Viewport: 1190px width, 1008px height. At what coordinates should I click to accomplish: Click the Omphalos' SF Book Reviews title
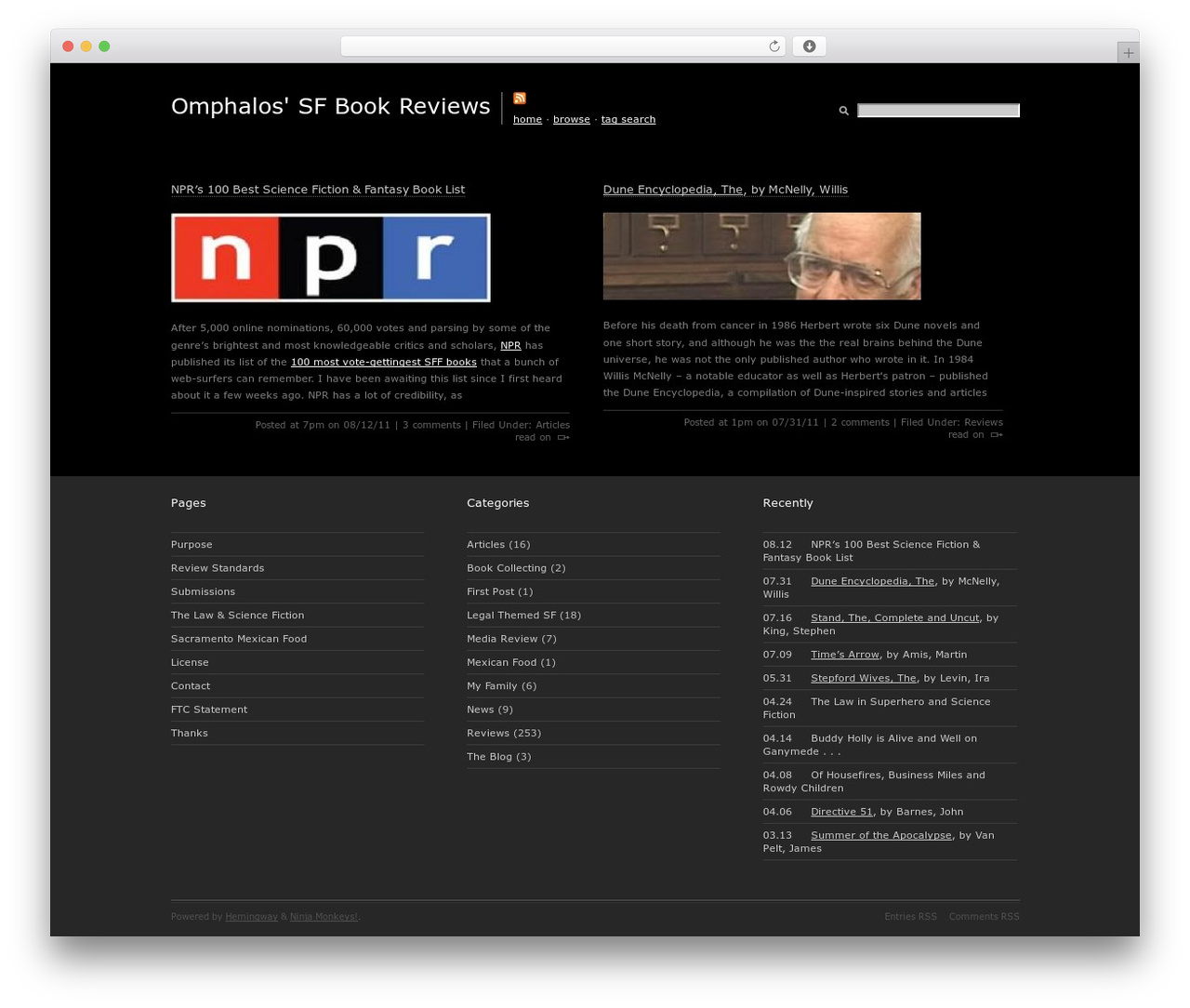click(x=330, y=106)
